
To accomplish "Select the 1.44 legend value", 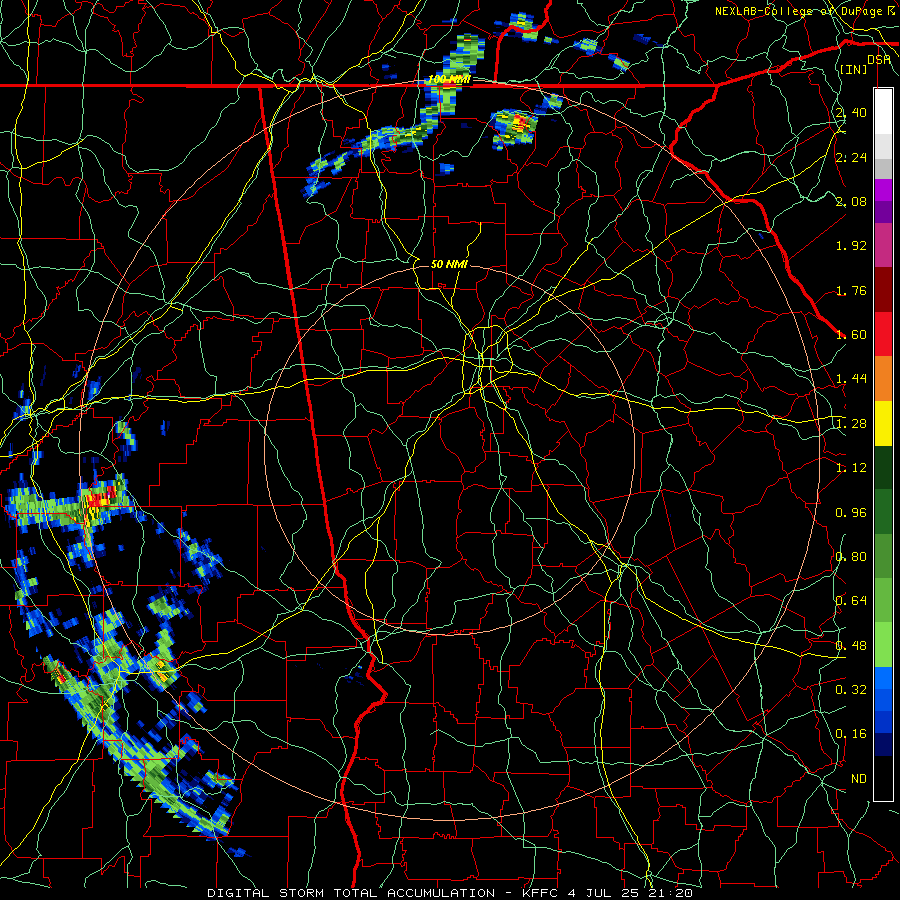I will pyautogui.click(x=851, y=379).
